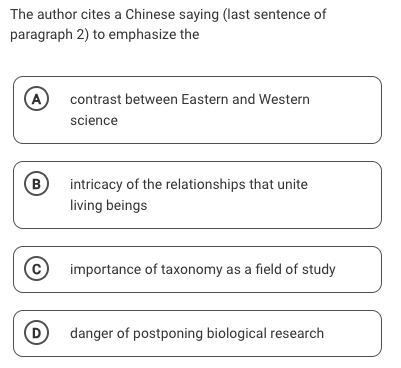The height and width of the screenshot is (368, 401).
Task: Select the circled D radio icon
Action: coord(37,333)
